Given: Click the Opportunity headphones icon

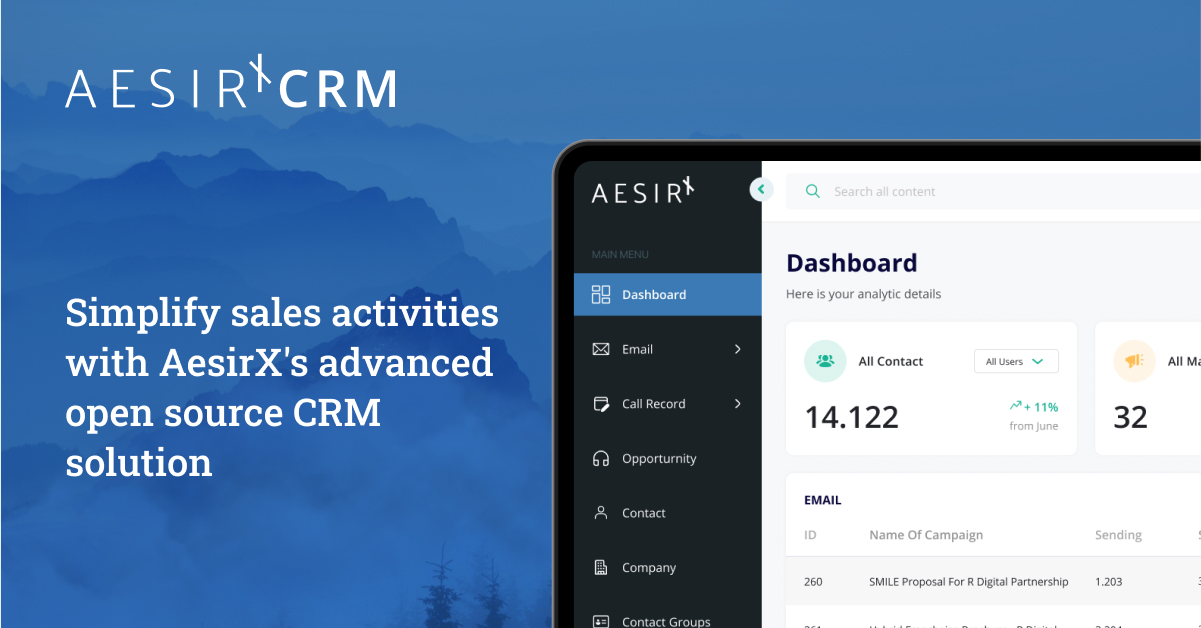Looking at the screenshot, I should [601, 458].
